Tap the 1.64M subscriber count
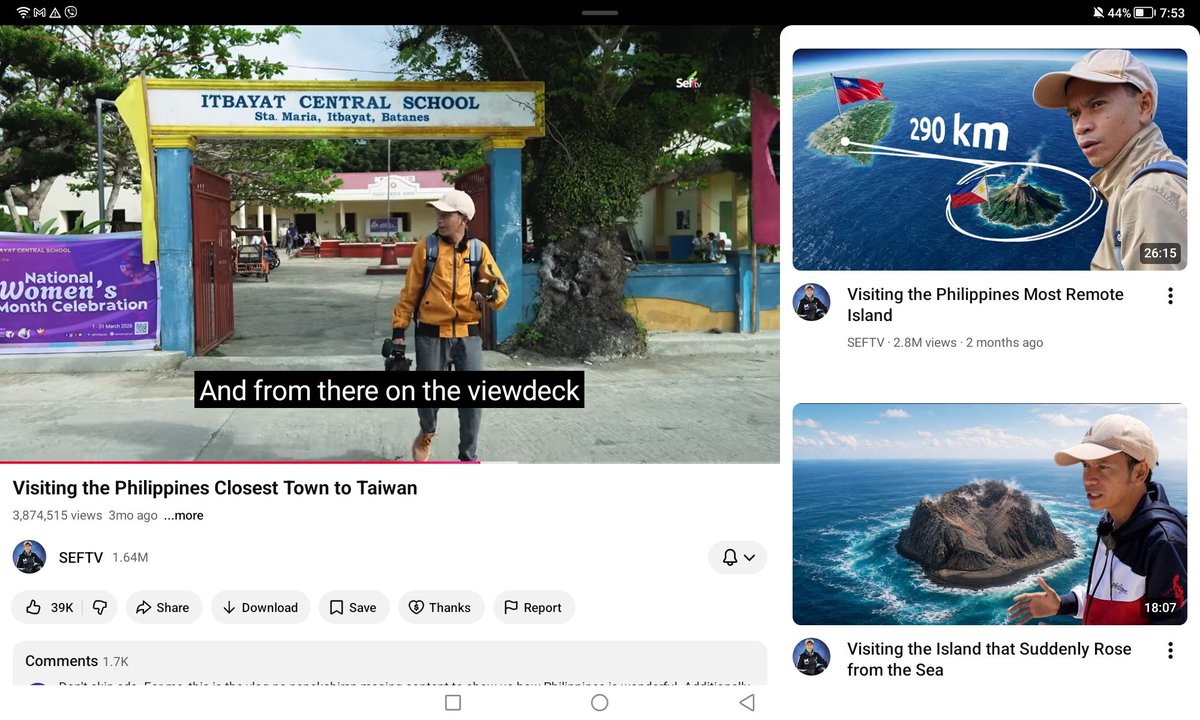The height and width of the screenshot is (720, 1200). tap(130, 557)
